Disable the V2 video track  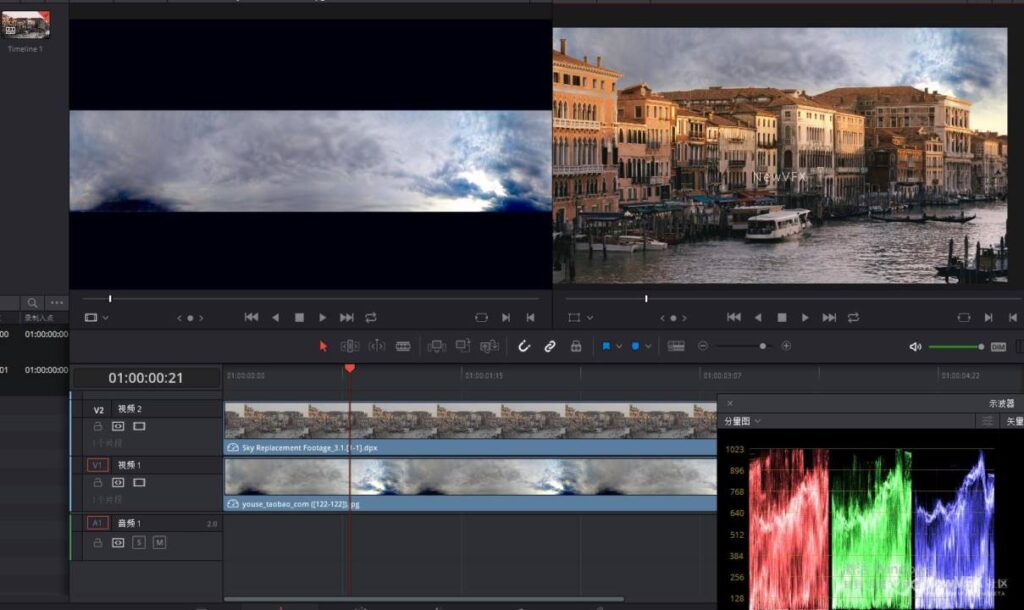139,426
